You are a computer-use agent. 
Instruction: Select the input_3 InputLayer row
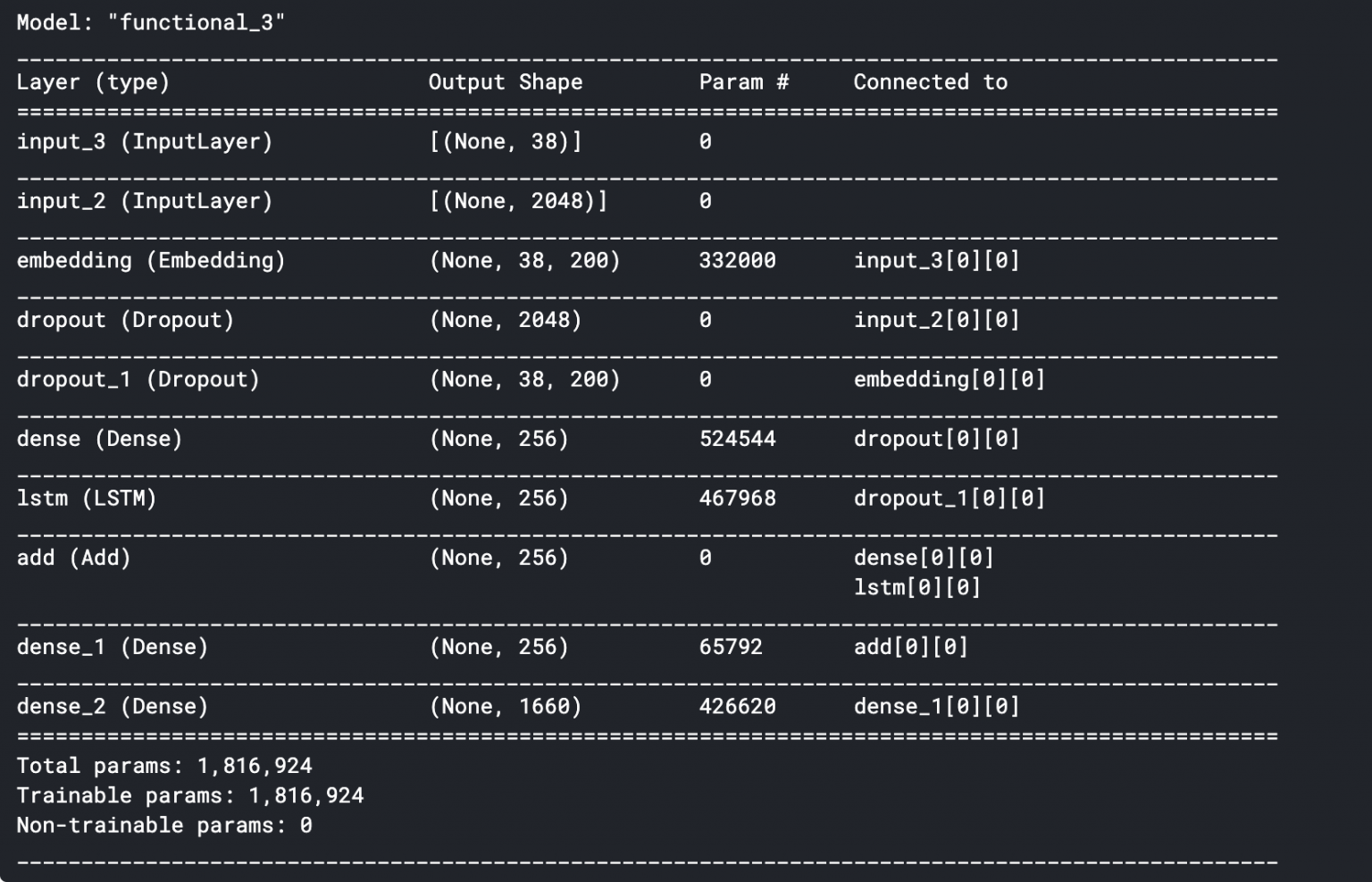coord(143,141)
